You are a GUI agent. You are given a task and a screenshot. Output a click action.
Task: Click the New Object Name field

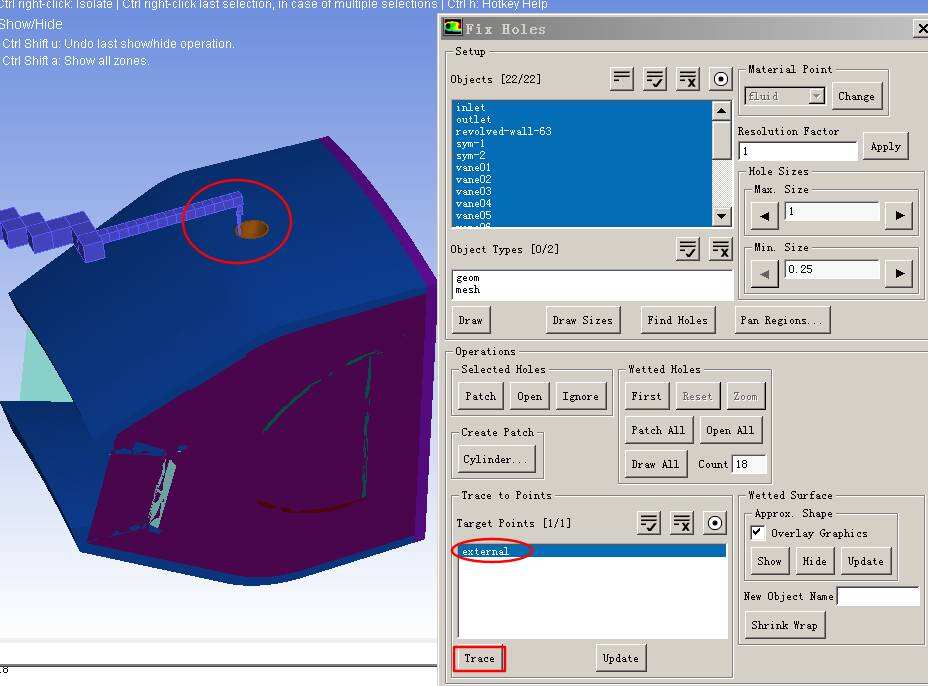(x=878, y=596)
